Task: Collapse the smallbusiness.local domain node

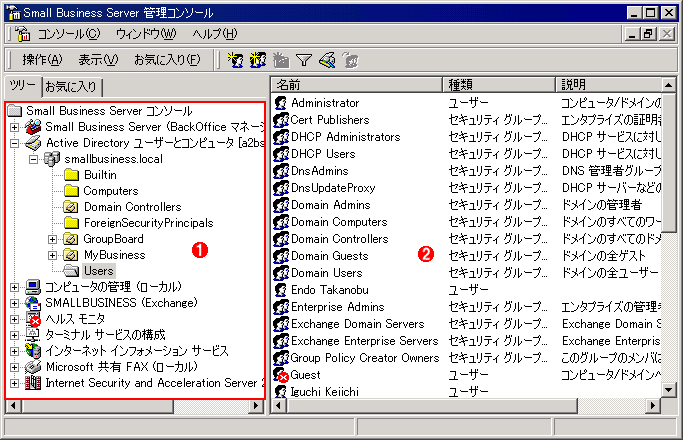Action: 33,159
